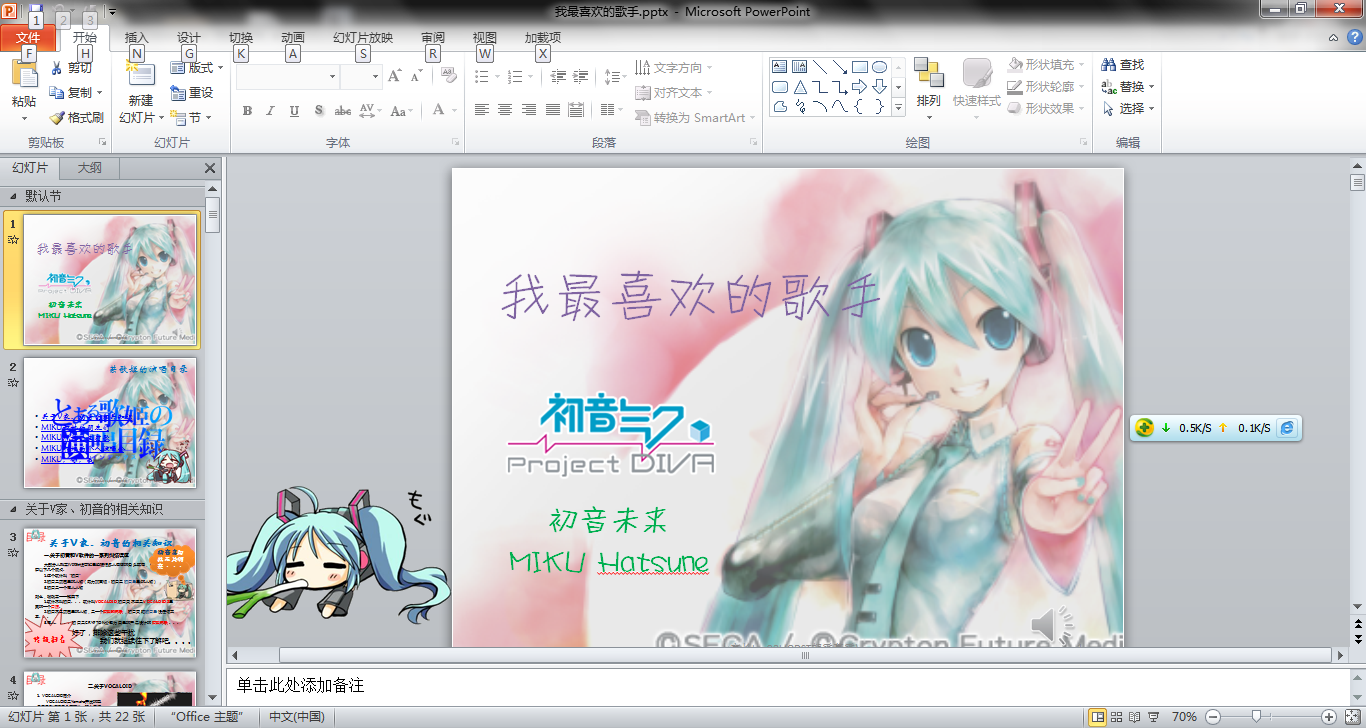The image size is (1366, 728).
Task: Select the right arrow shape
Action: [x=860, y=87]
